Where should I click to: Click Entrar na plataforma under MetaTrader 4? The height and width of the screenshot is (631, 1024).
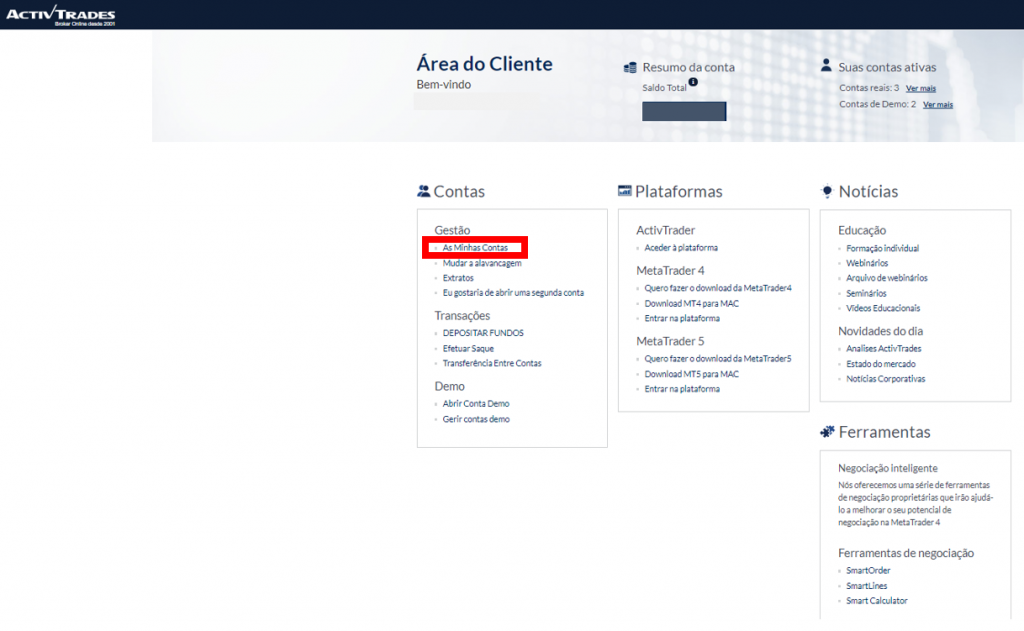tap(682, 318)
